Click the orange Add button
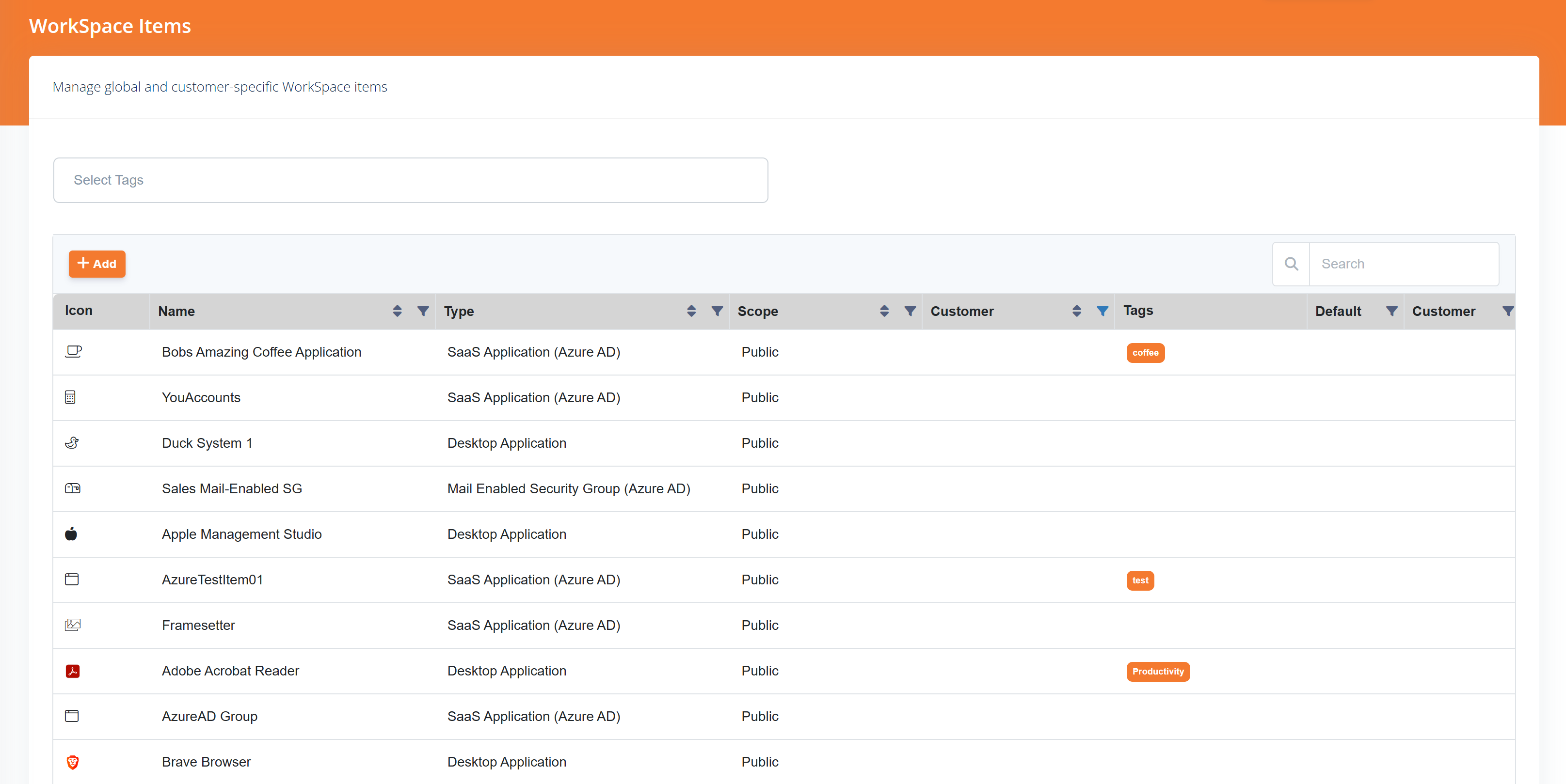Viewport: 1566px width, 784px height. (96, 264)
